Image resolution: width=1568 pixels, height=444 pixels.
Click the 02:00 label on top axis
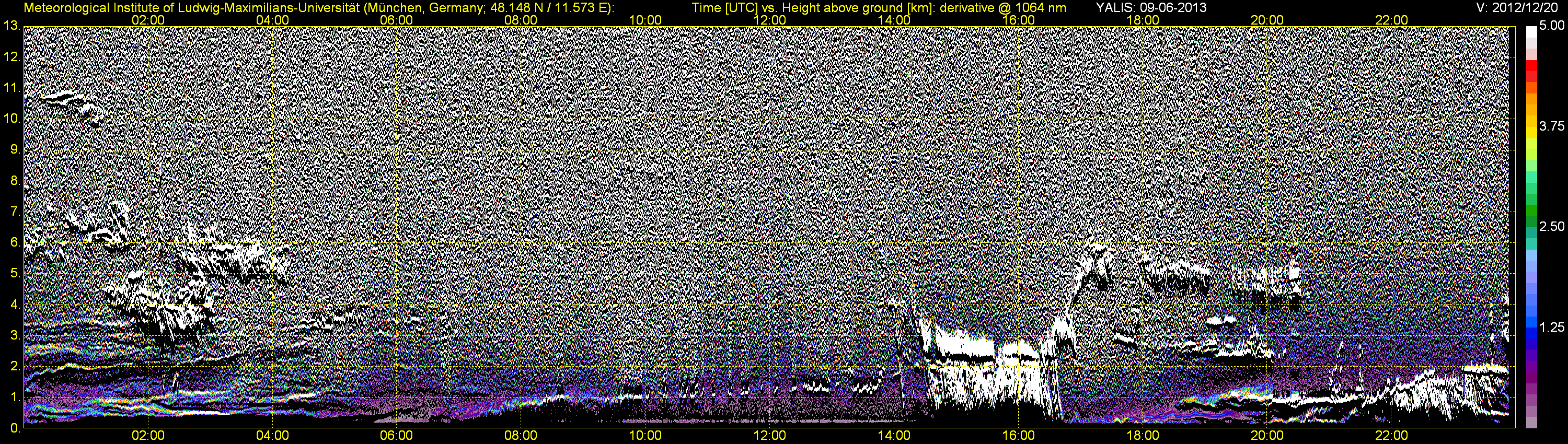click(148, 20)
